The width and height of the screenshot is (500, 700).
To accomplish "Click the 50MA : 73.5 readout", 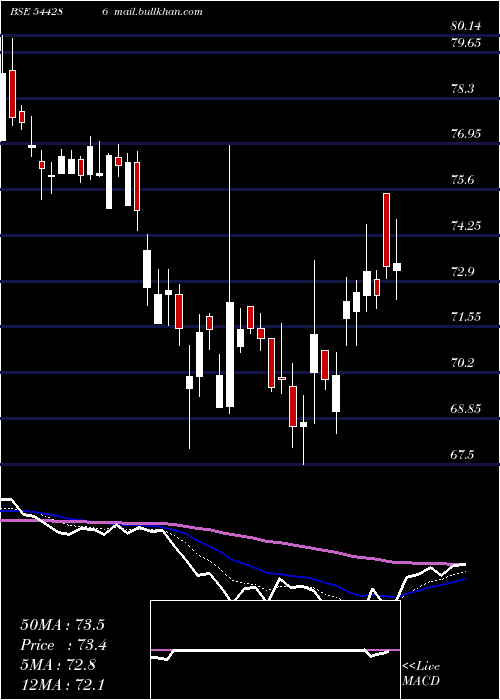I will pyautogui.click(x=62, y=625).
